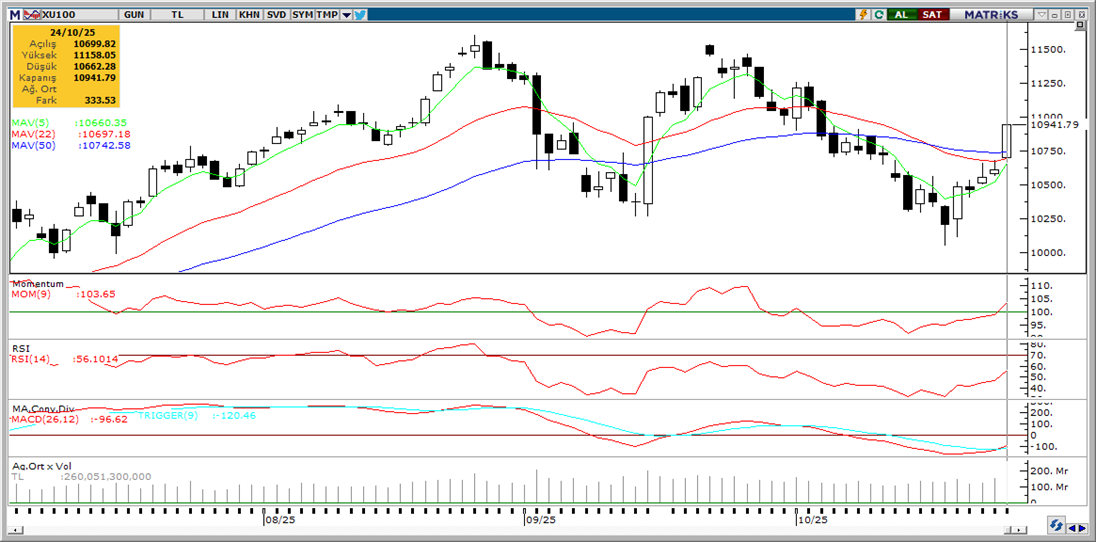
Task: Click the green C refresh icon
Action: point(878,15)
